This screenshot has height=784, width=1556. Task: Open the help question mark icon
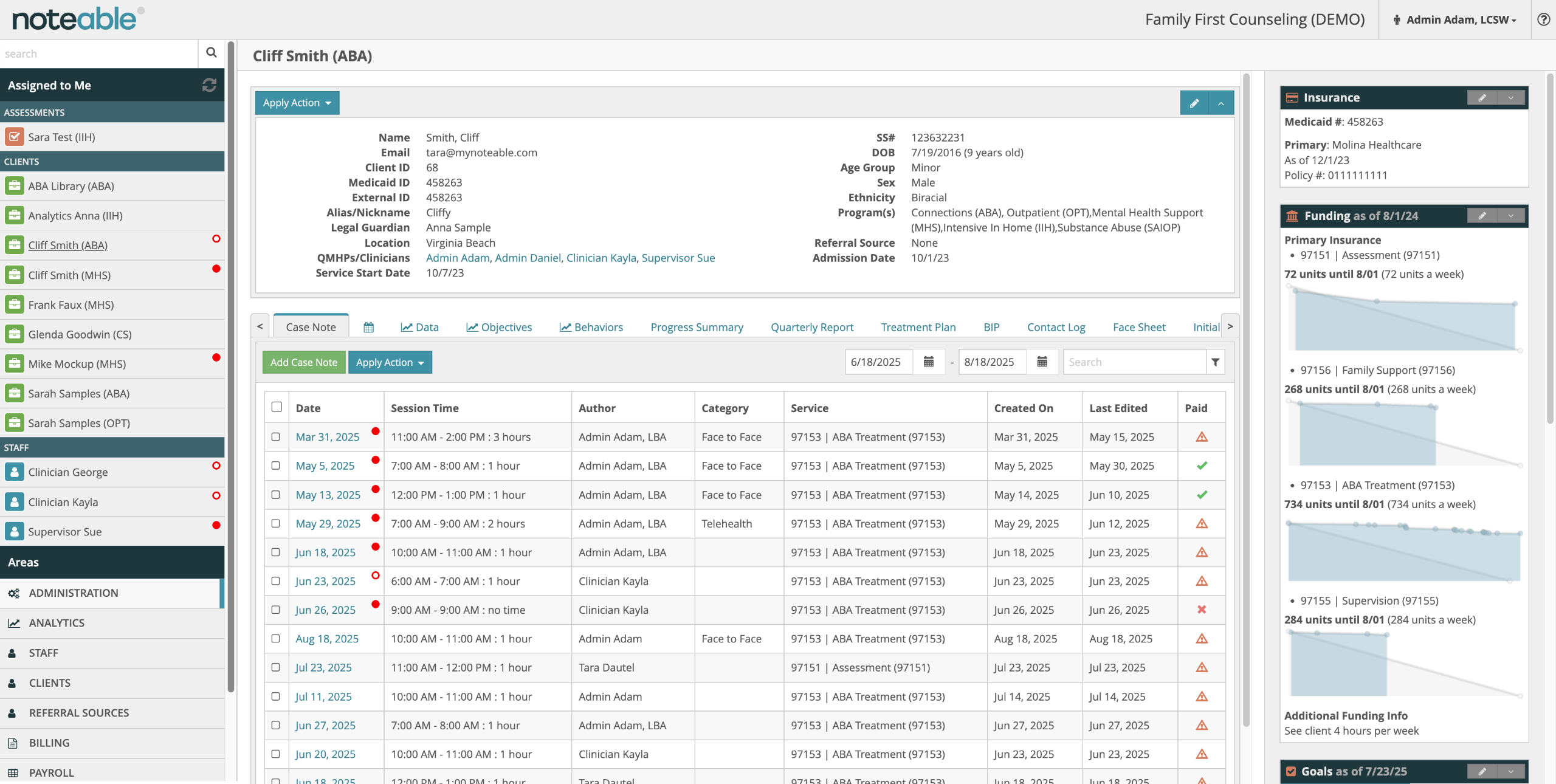(1543, 19)
